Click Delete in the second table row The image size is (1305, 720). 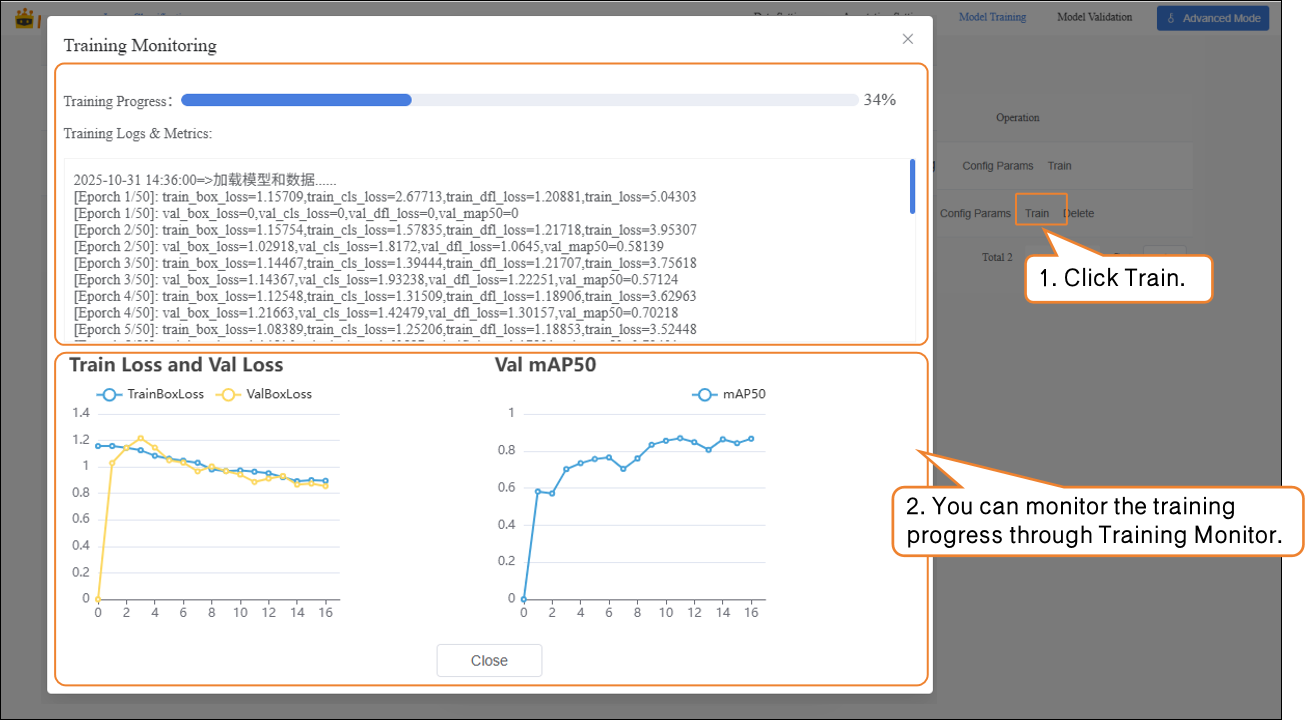coord(1080,213)
